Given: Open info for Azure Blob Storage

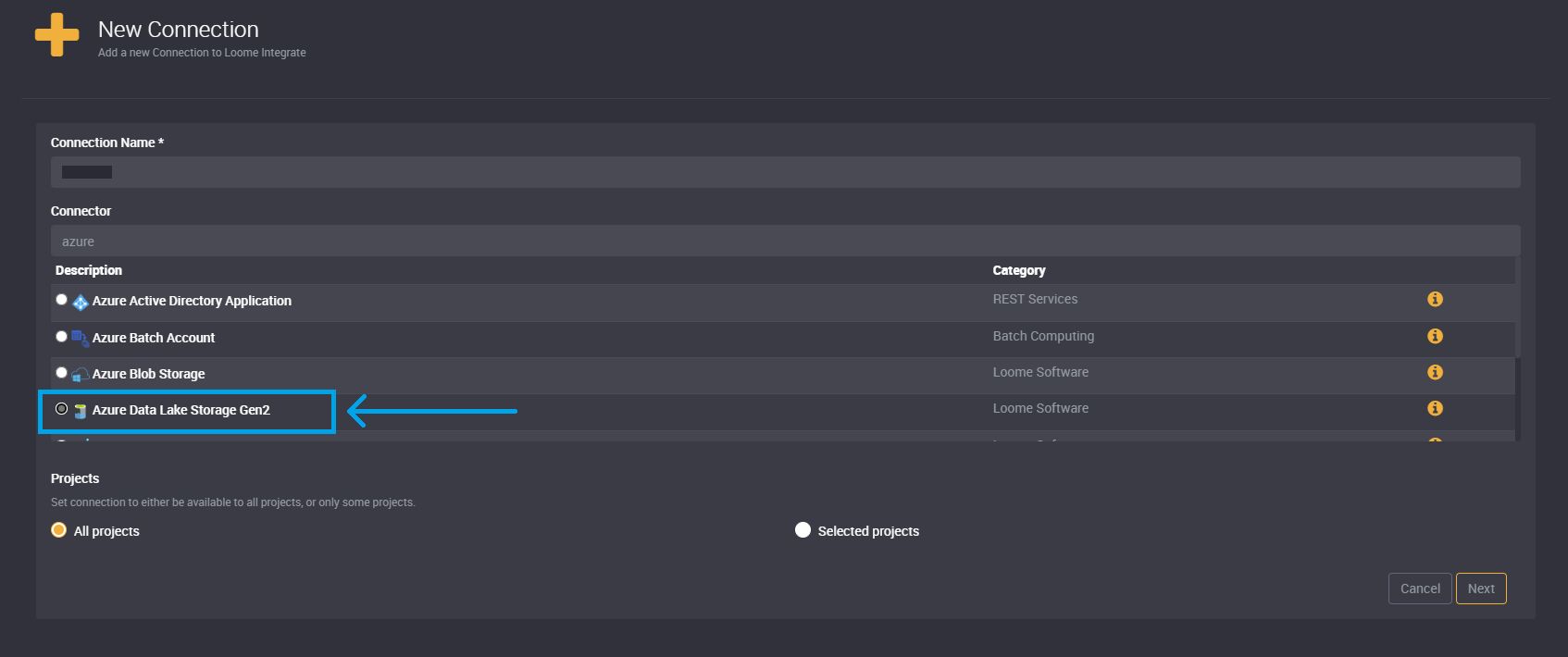Looking at the screenshot, I should coord(1435,372).
